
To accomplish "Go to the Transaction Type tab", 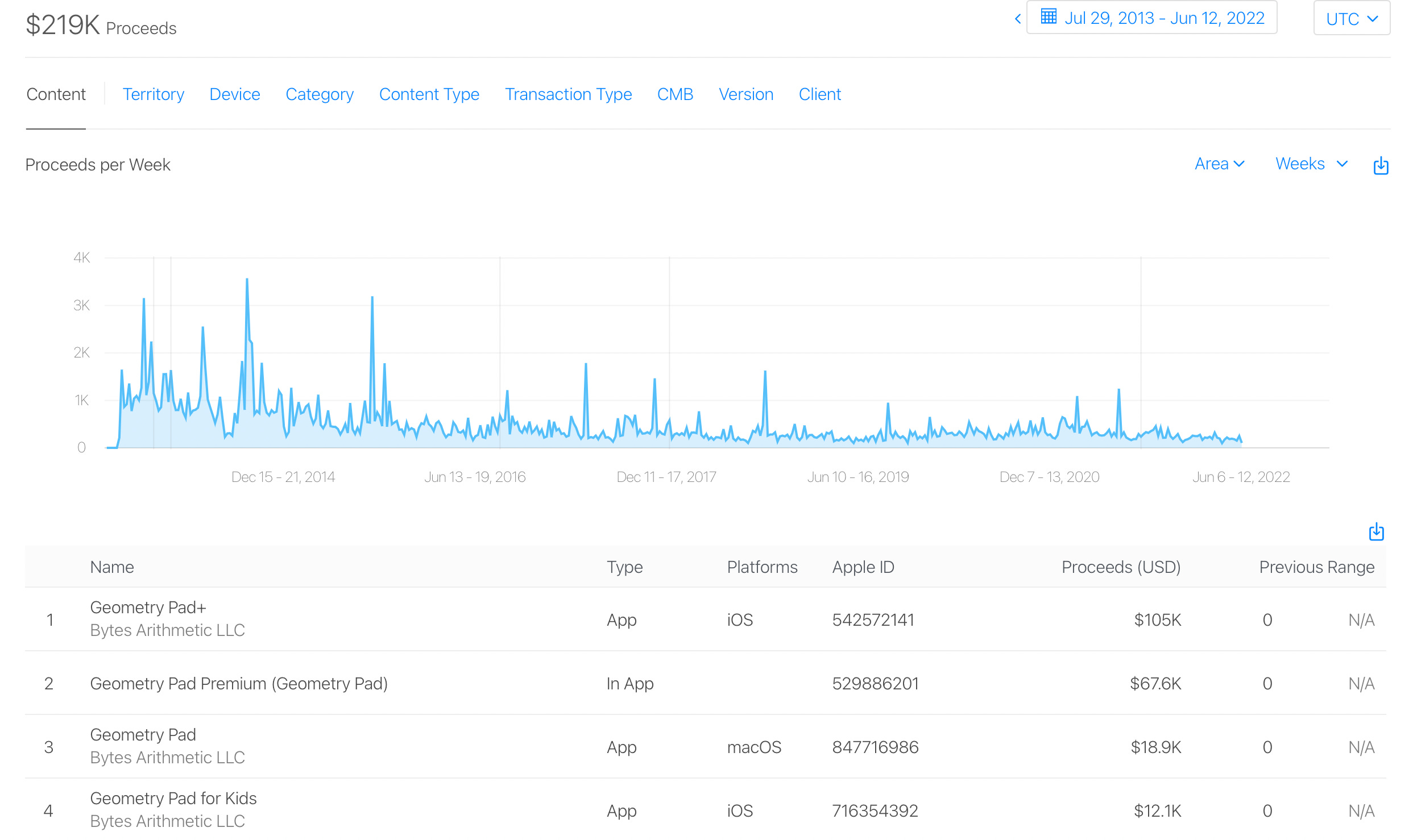I will 568,94.
